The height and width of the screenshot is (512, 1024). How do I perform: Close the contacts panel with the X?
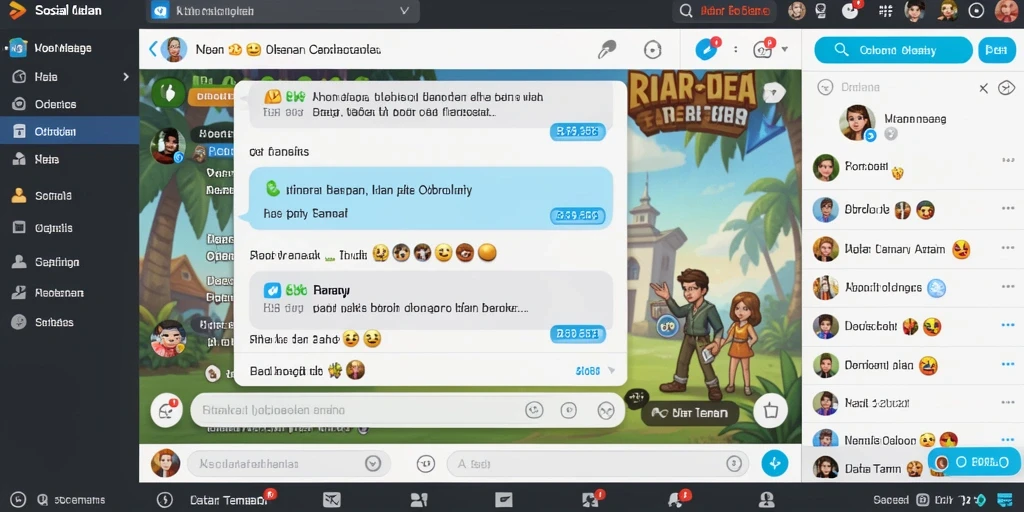point(984,88)
